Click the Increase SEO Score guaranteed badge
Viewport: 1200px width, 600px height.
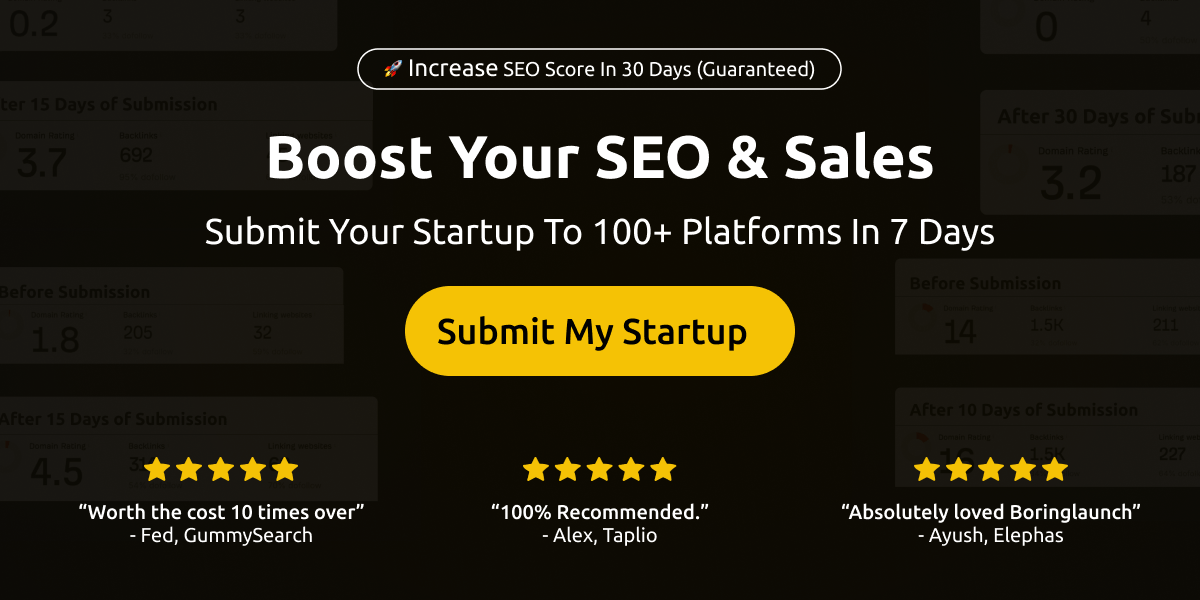pos(600,69)
